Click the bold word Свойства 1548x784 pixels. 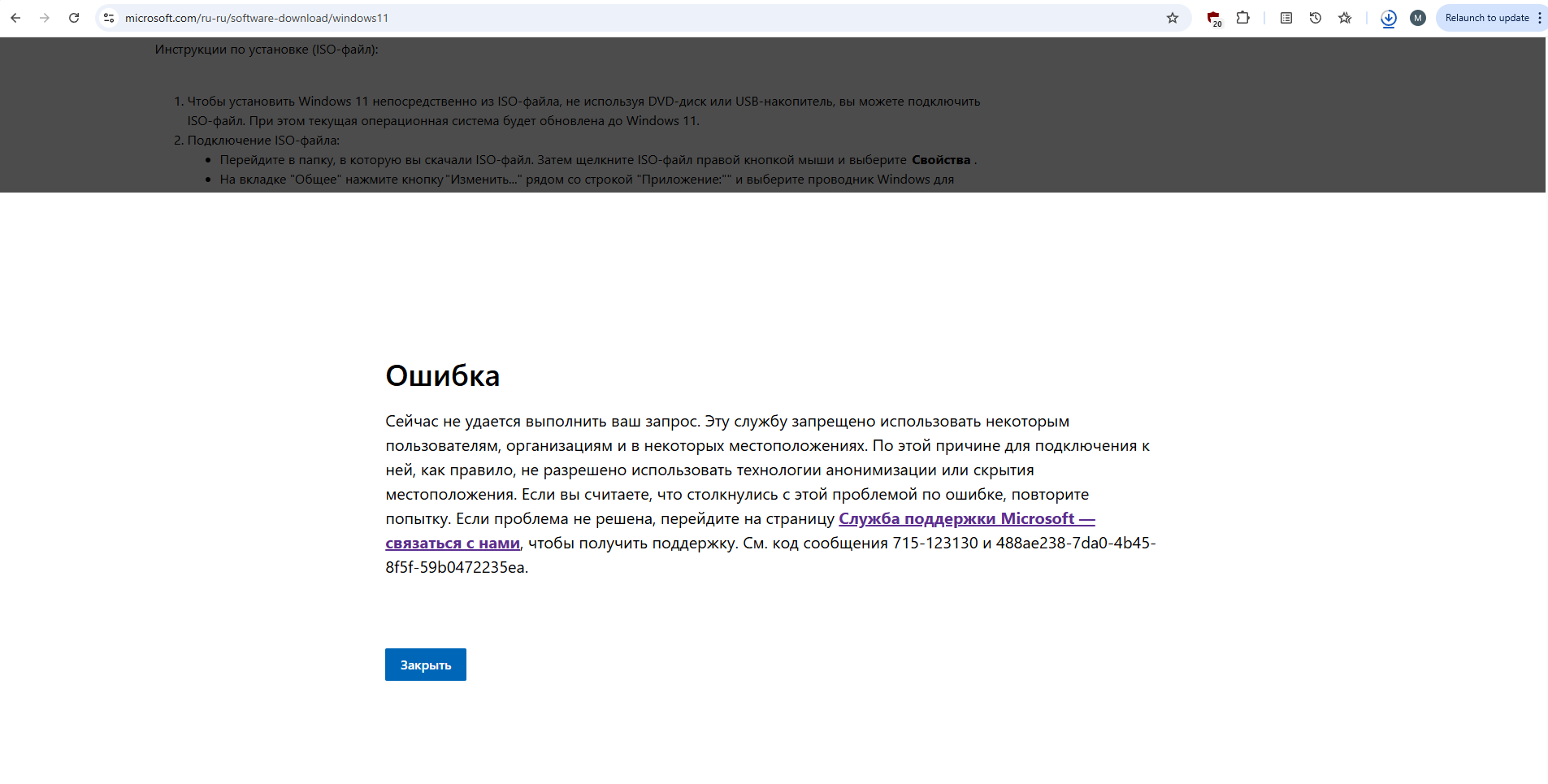pos(941,160)
